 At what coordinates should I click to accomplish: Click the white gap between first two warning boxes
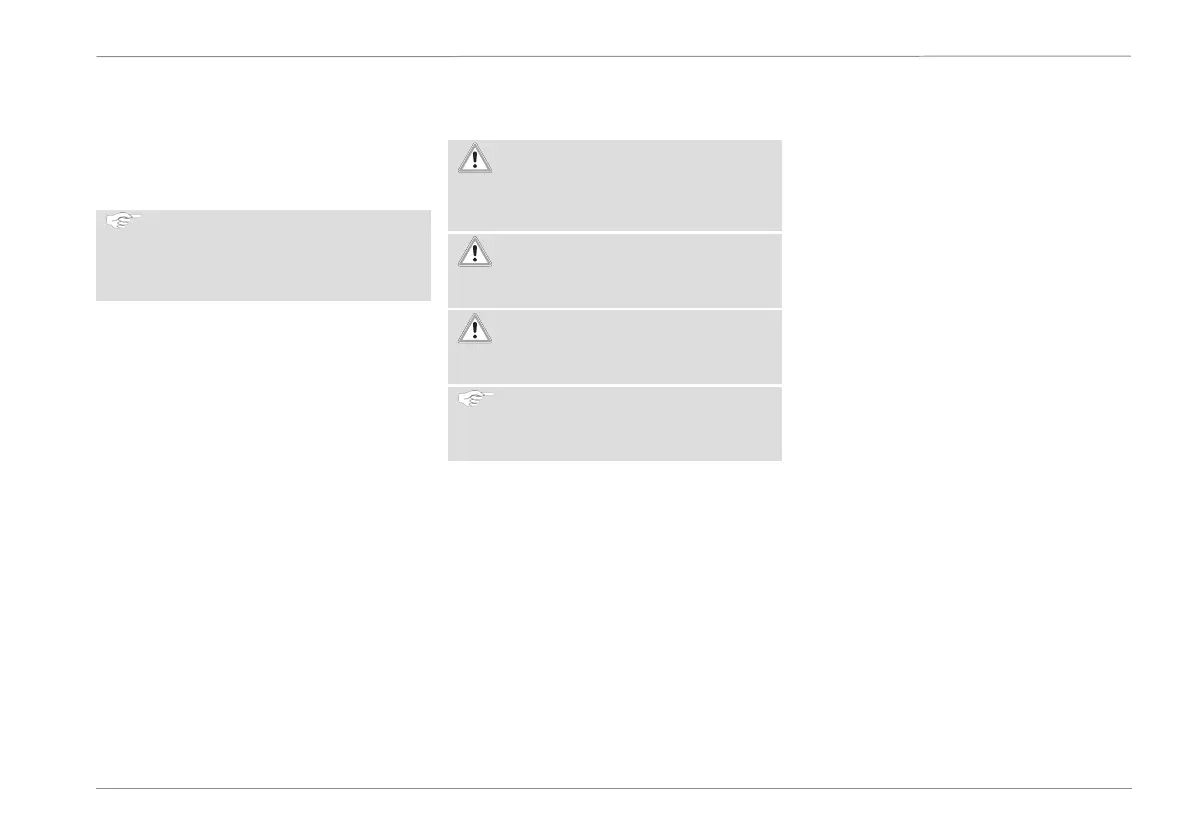(x=614, y=232)
